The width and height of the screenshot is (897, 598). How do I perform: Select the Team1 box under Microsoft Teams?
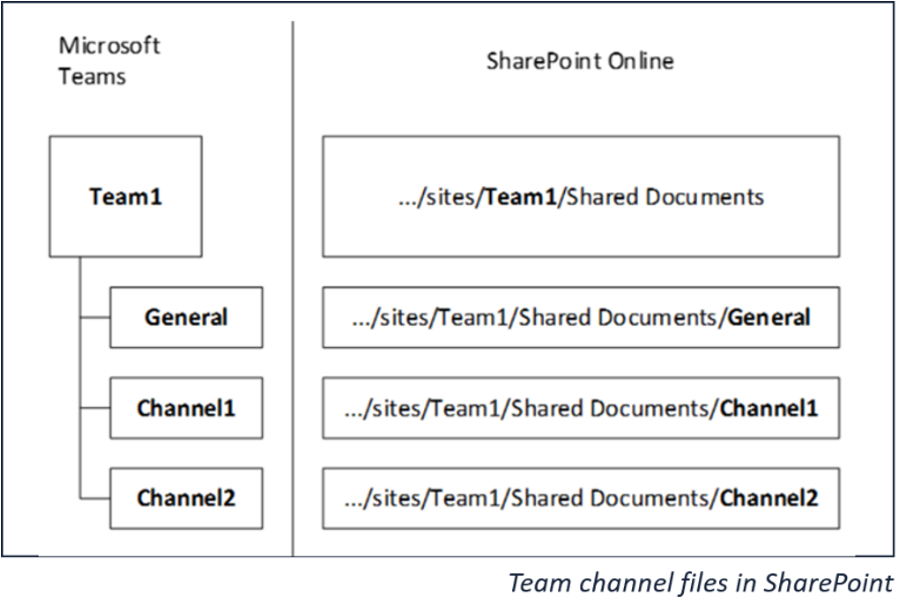click(125, 196)
